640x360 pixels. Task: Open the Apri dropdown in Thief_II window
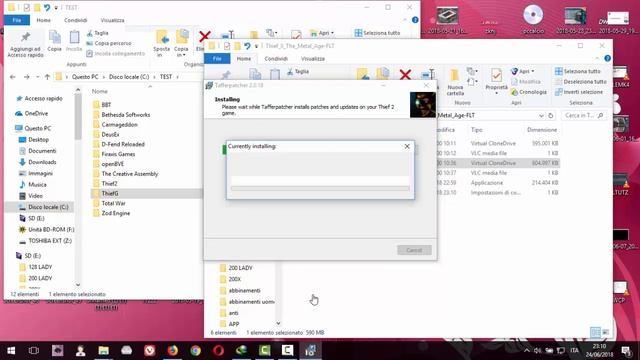[x=523, y=71]
